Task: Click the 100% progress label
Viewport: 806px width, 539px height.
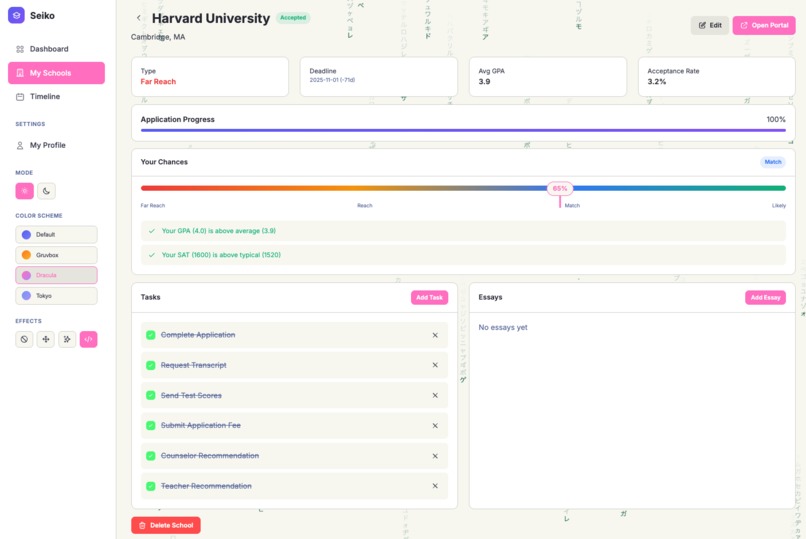Action: pyautogui.click(x=776, y=119)
